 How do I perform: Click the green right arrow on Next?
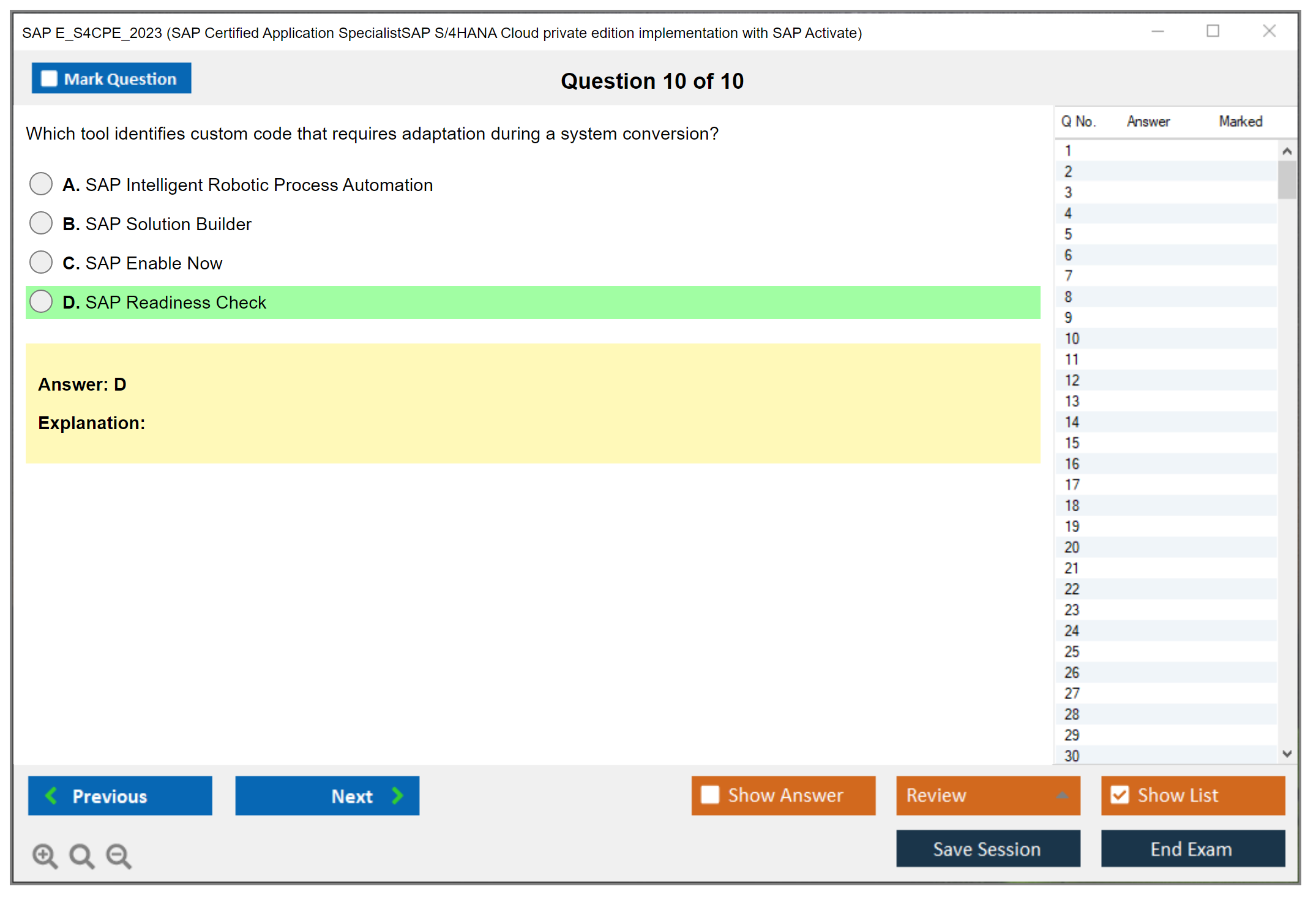pos(398,795)
